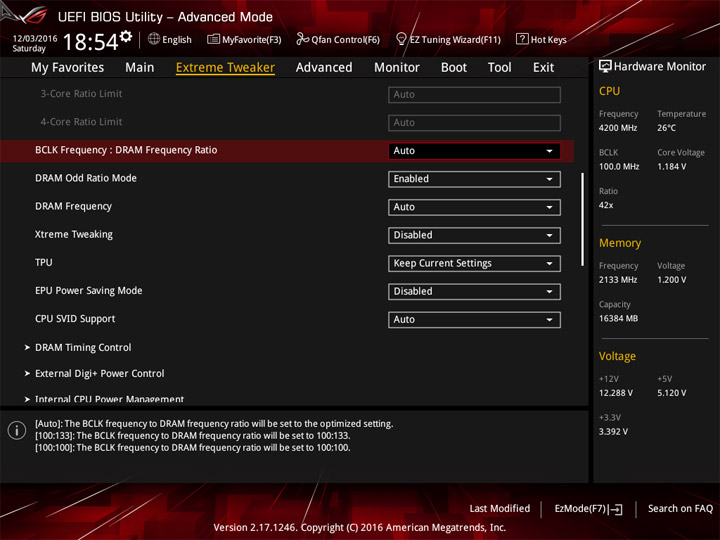Image resolution: width=720 pixels, height=540 pixels.
Task: Switch to the Tool tab
Action: click(x=499, y=68)
